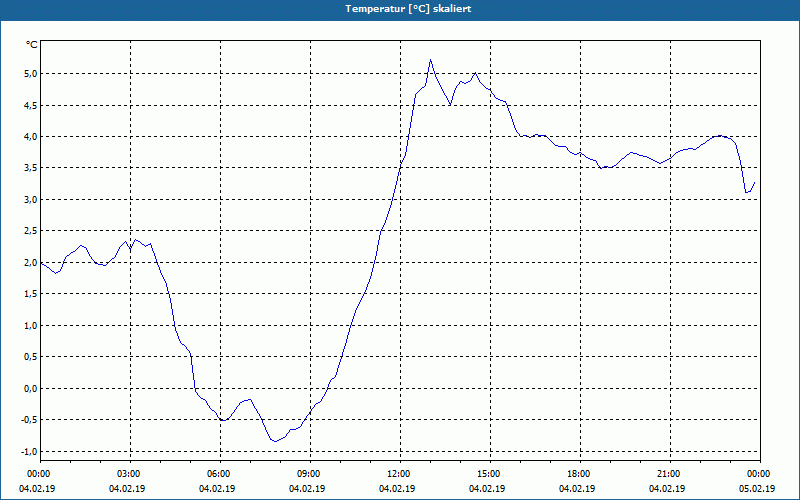Click the "04.02.19" date under 21:00

click(x=667, y=489)
